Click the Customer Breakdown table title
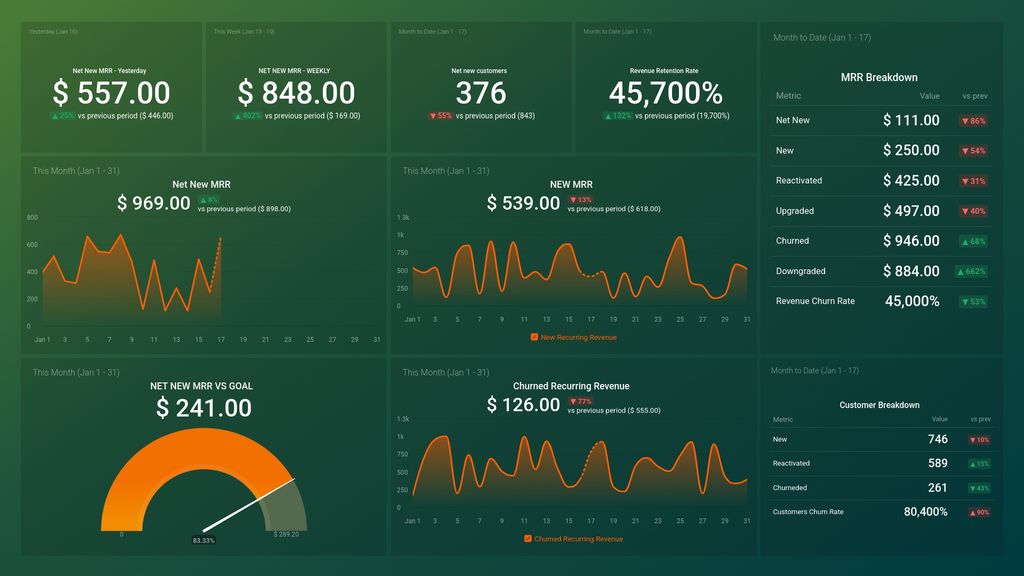This screenshot has height=576, width=1024. pos(879,405)
